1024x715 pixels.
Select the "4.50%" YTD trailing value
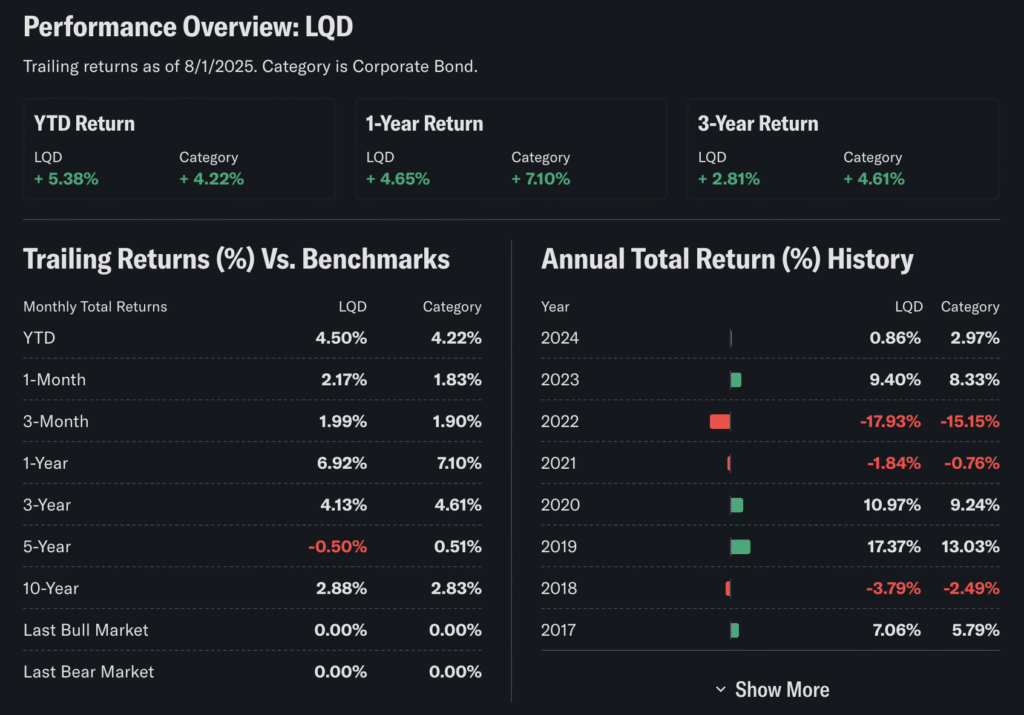pos(341,338)
